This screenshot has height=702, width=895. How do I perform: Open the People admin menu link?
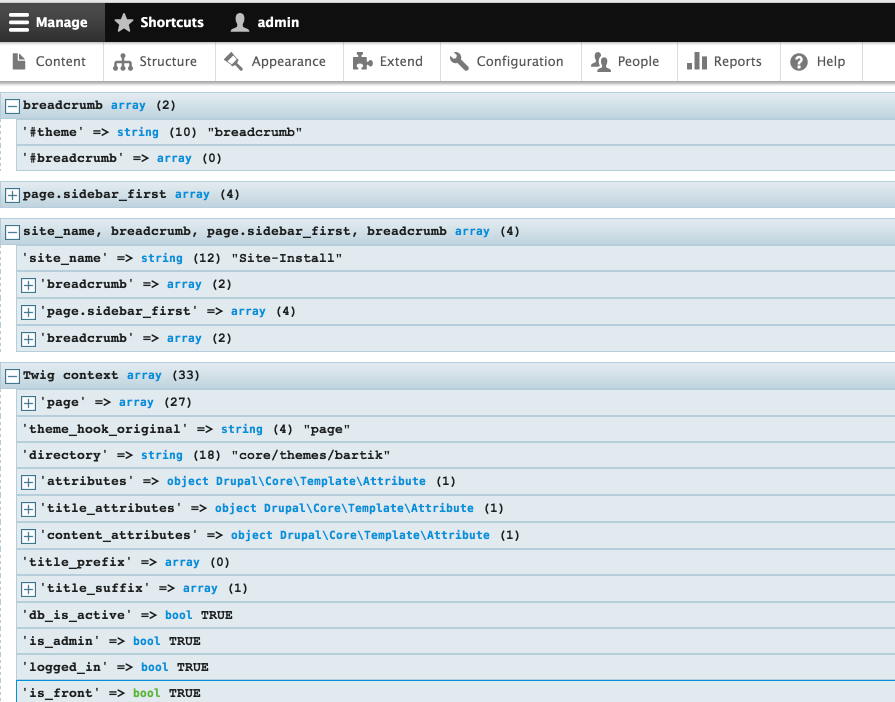[x=629, y=62]
